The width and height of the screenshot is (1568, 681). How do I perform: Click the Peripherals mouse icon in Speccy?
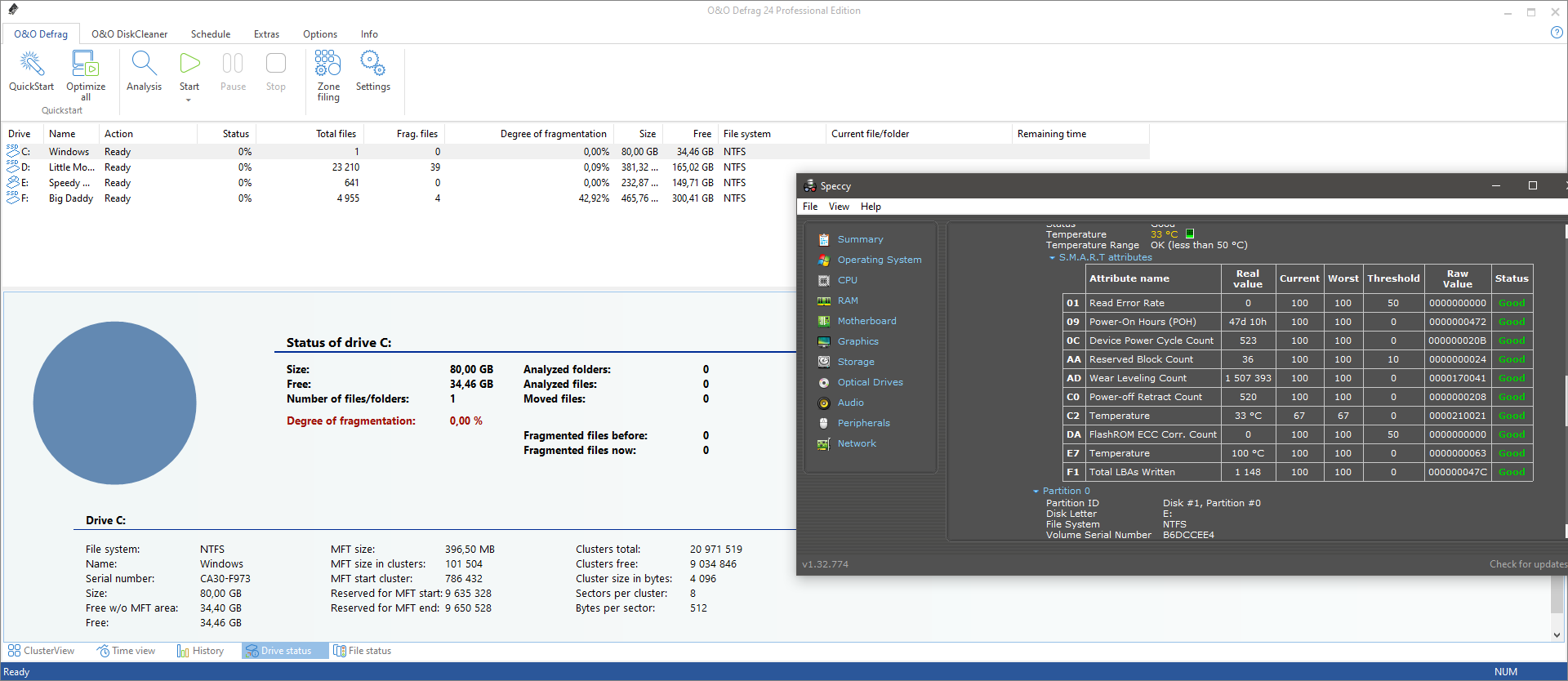[x=824, y=423]
